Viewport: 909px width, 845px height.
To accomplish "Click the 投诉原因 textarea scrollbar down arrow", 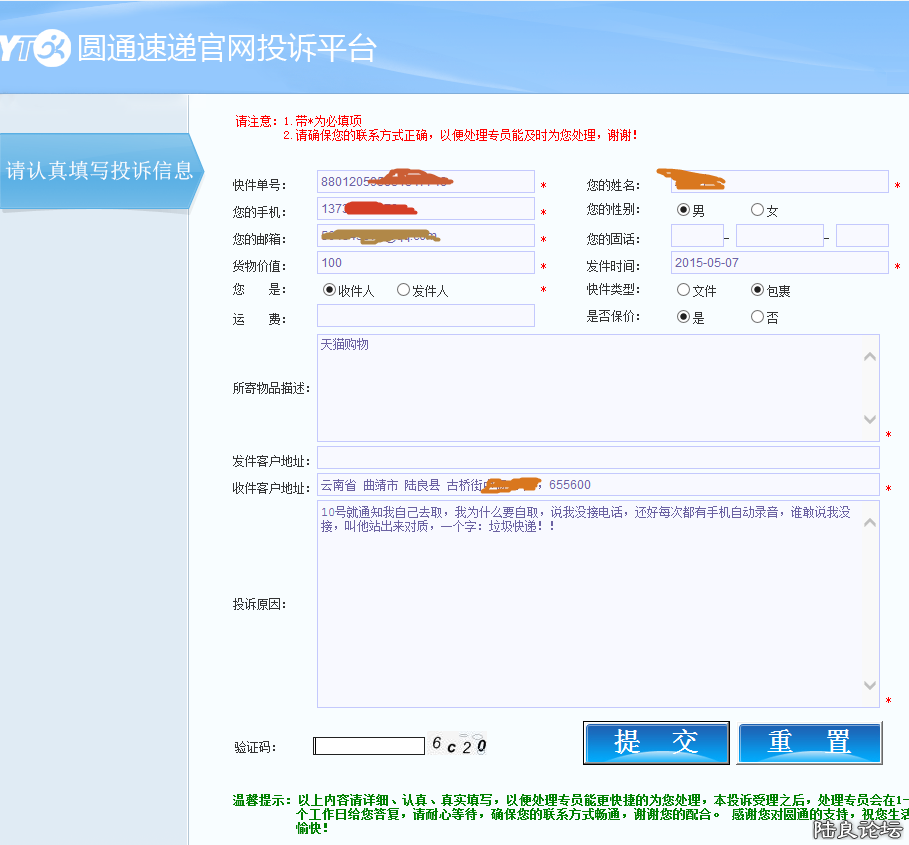I will coord(871,687).
